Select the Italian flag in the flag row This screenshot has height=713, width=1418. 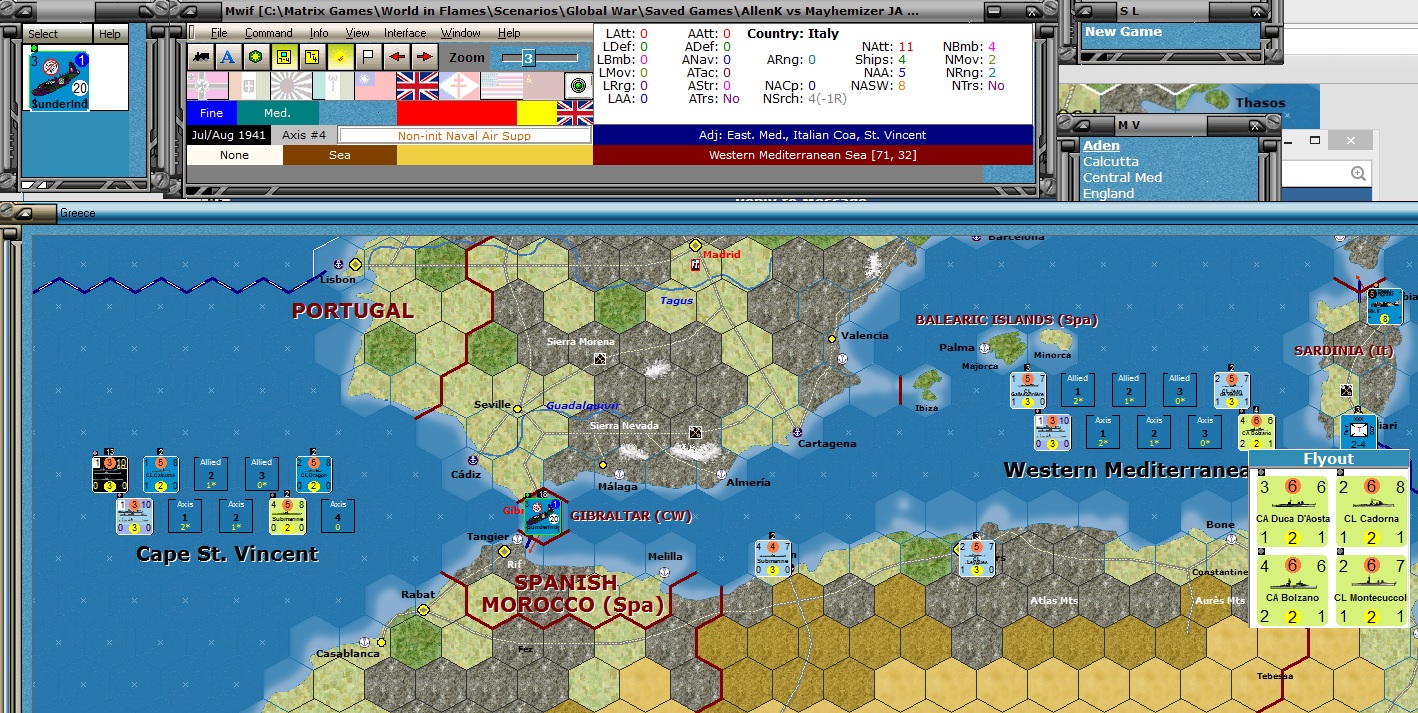249,86
